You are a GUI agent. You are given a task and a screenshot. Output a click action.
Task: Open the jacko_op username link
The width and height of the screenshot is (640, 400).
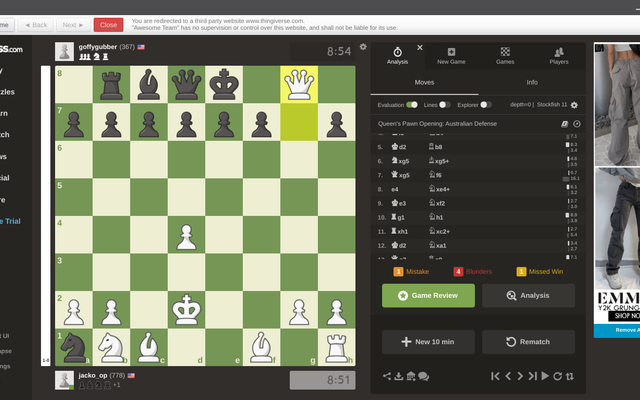pyautogui.click(x=93, y=376)
